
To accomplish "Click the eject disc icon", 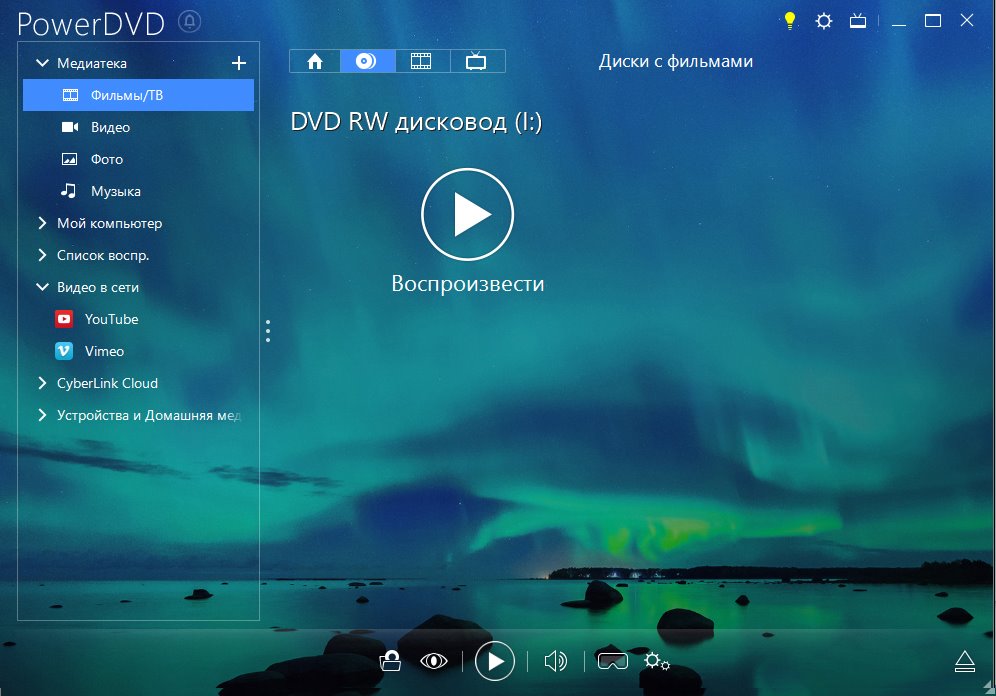I will [964, 660].
